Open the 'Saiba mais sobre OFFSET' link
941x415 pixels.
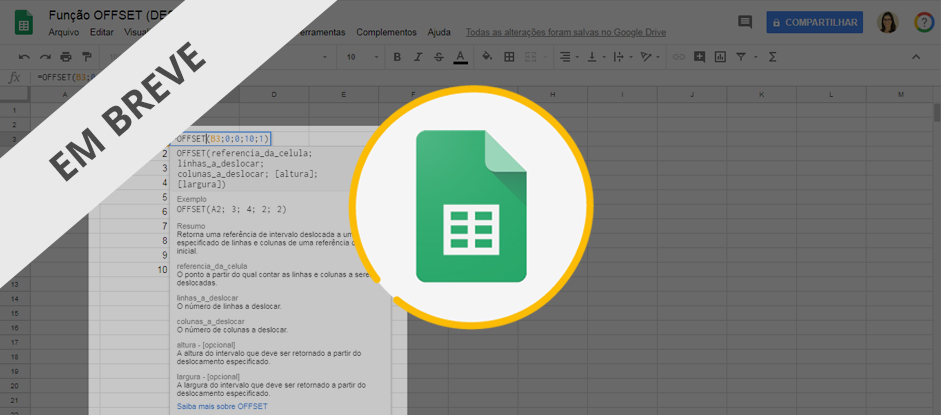(x=222, y=406)
